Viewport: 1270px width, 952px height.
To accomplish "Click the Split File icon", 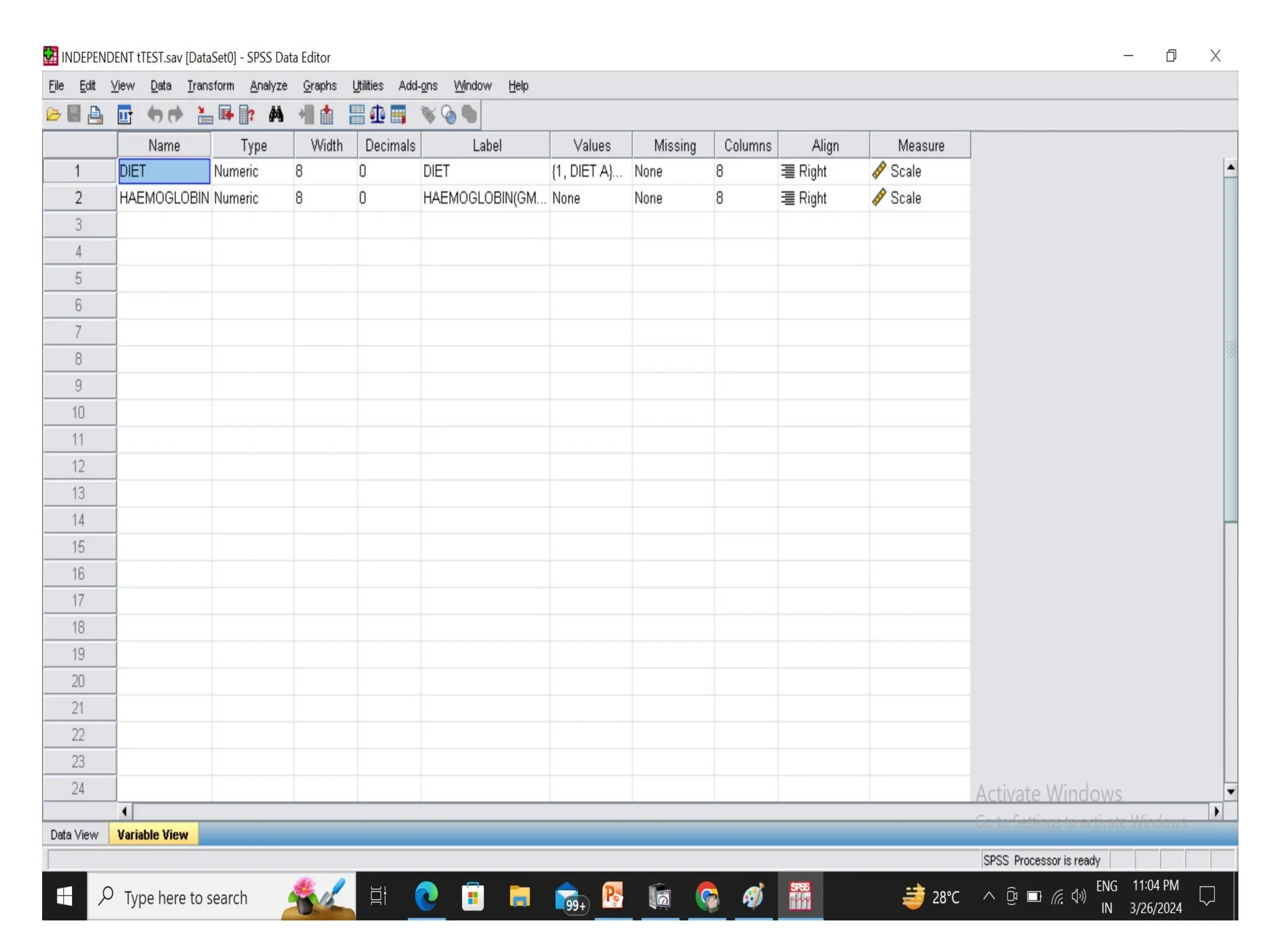I will (357, 115).
